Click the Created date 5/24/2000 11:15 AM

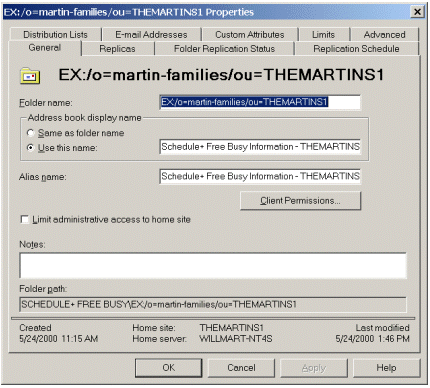(59, 339)
